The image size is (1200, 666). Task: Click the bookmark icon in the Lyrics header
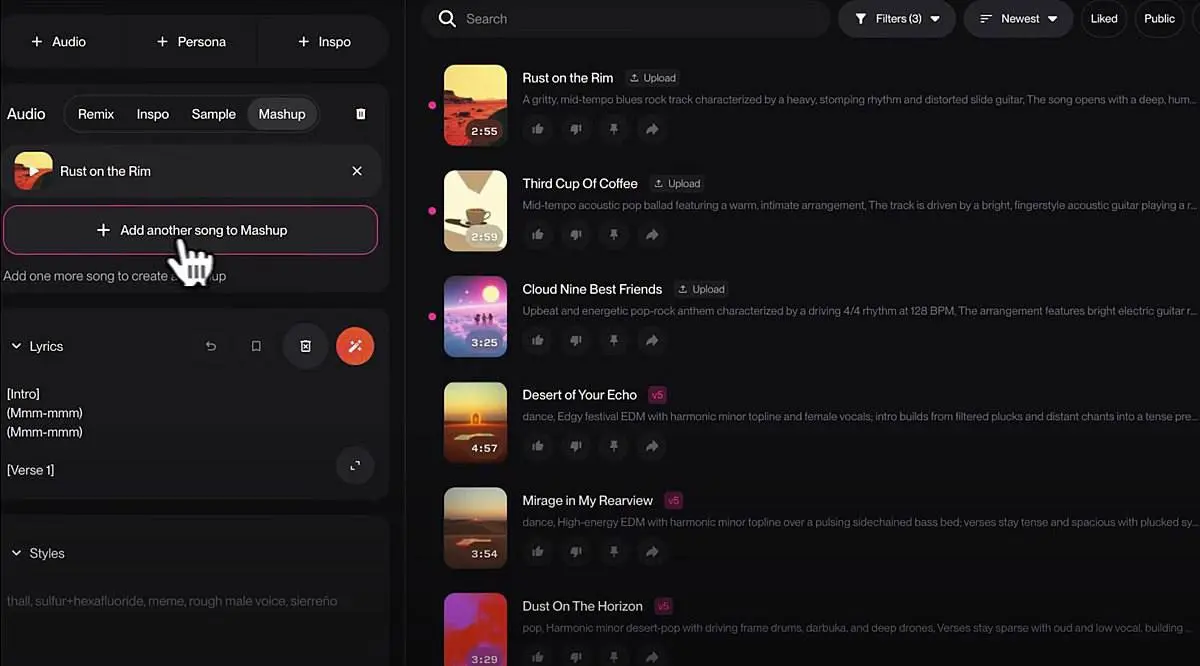click(256, 346)
